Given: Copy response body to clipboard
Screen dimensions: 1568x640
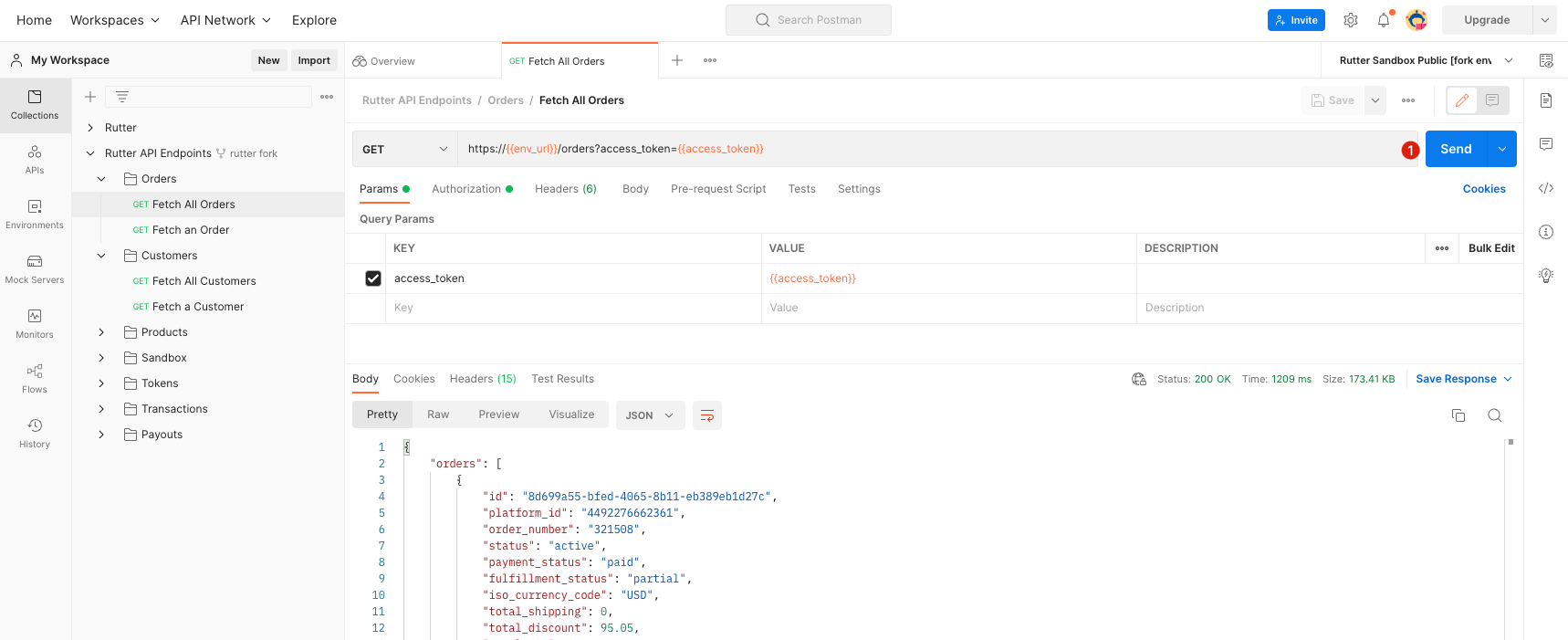Looking at the screenshot, I should point(1458,415).
